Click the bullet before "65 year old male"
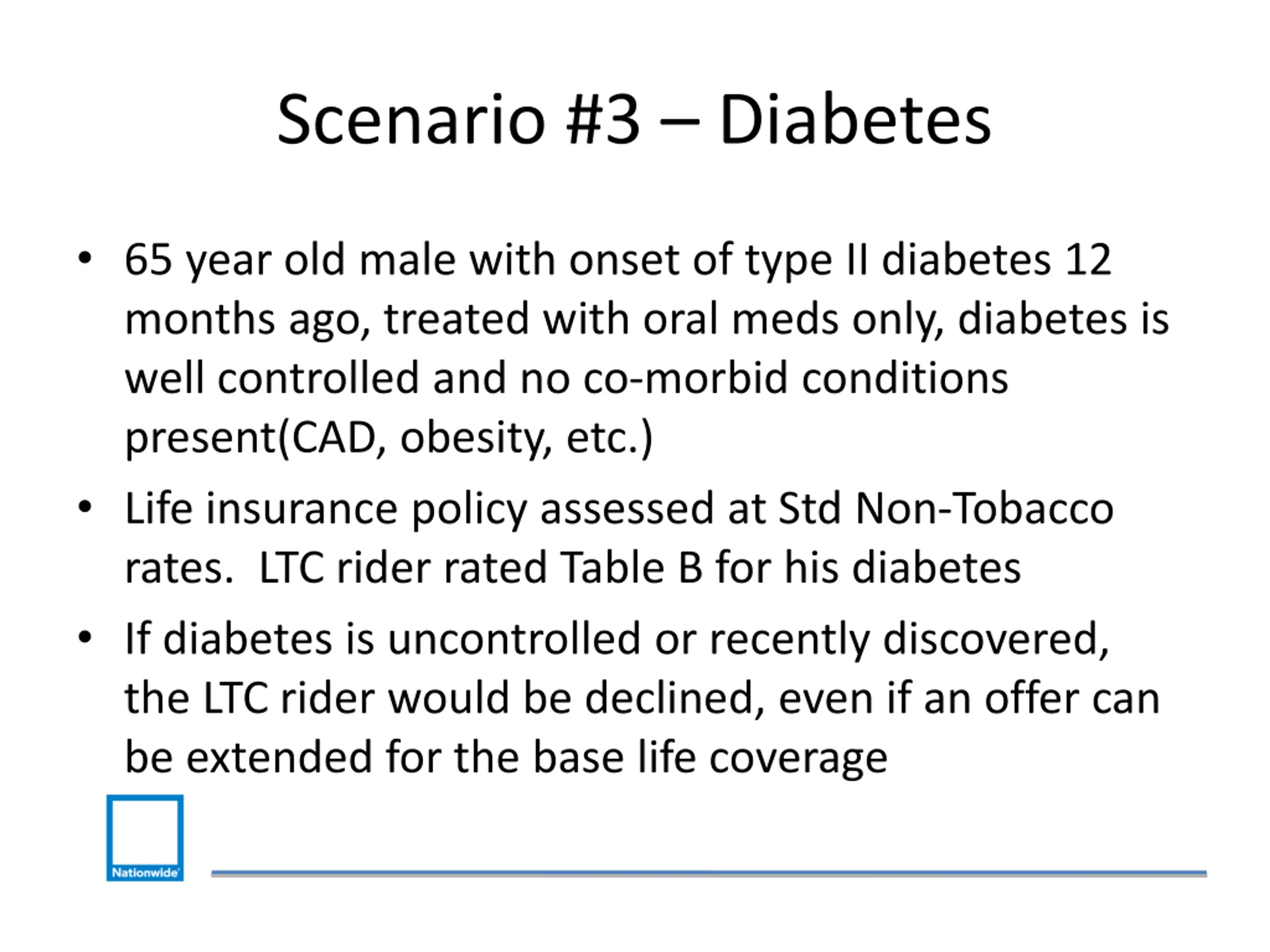The height and width of the screenshot is (952, 1270). tap(85, 258)
